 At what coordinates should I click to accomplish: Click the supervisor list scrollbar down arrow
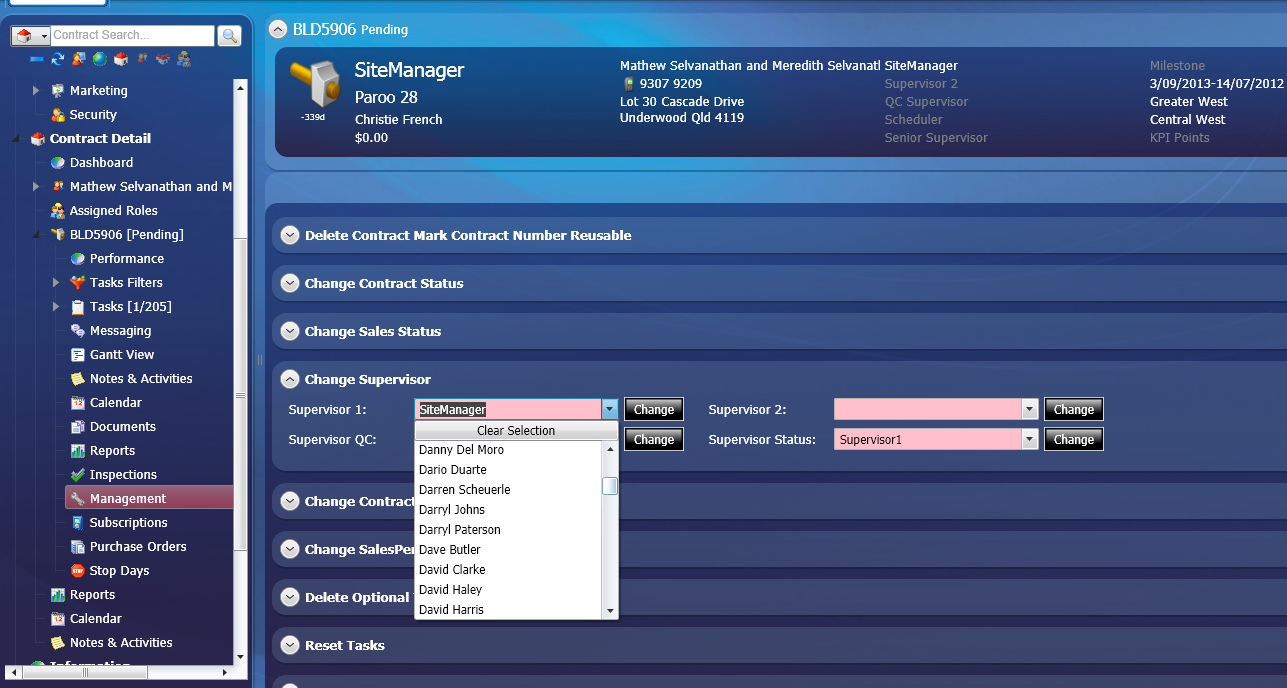coord(609,610)
